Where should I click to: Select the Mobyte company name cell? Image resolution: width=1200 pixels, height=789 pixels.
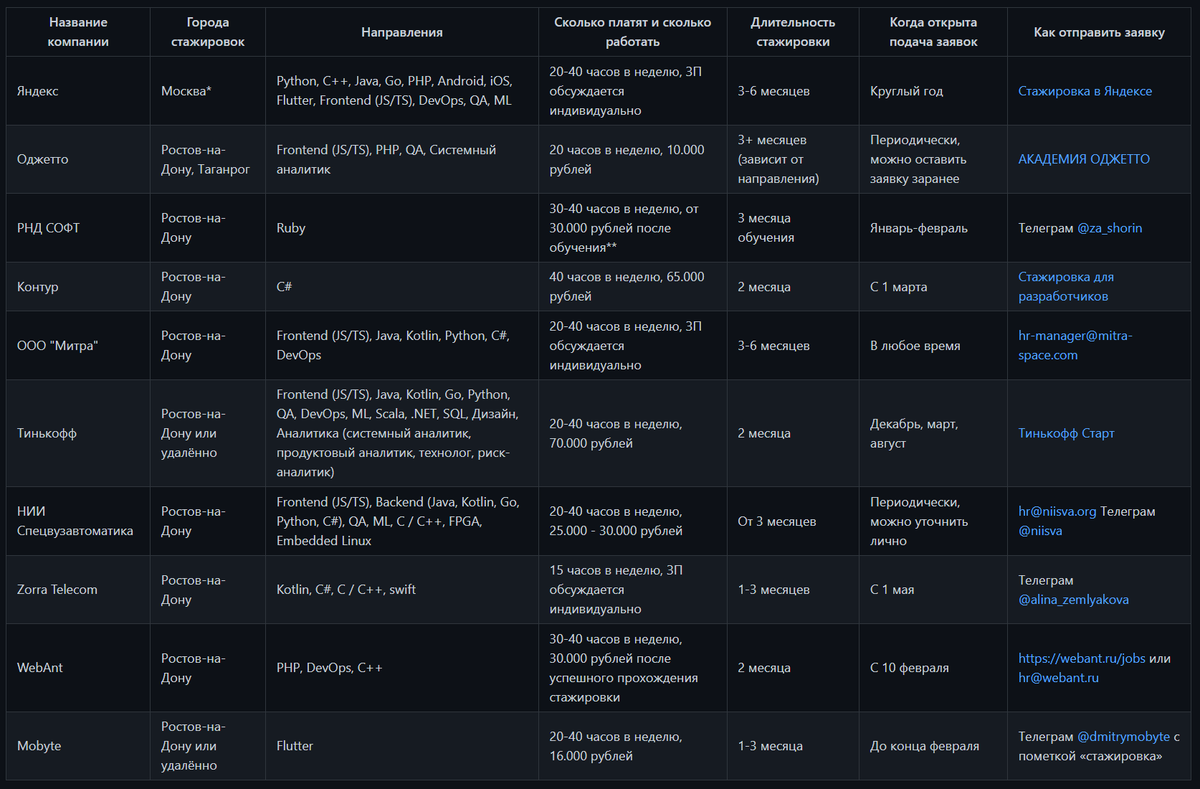[x=78, y=746]
